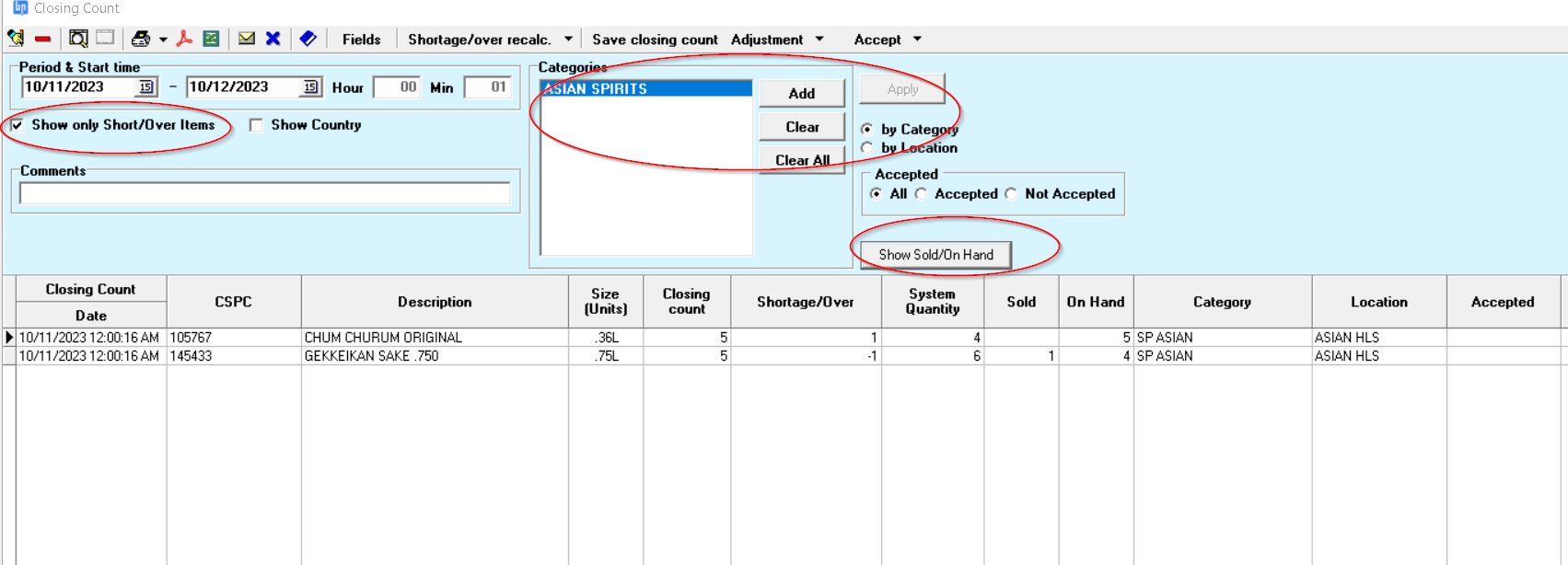This screenshot has height=565, width=1568.
Task: Uncheck Show only Short/Over Items
Action: click(17, 125)
